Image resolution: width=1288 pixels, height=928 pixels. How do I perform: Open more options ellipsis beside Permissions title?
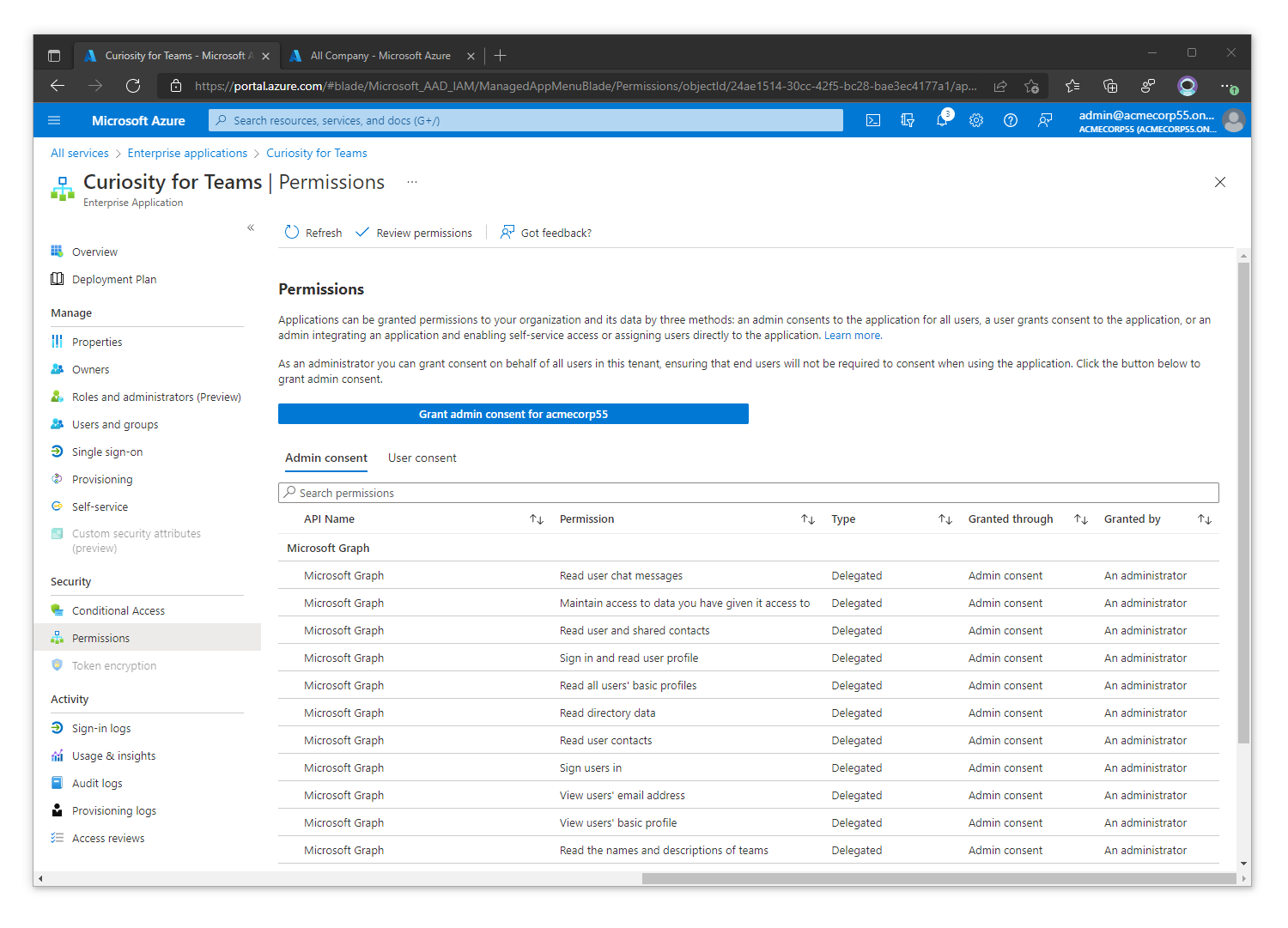412,182
